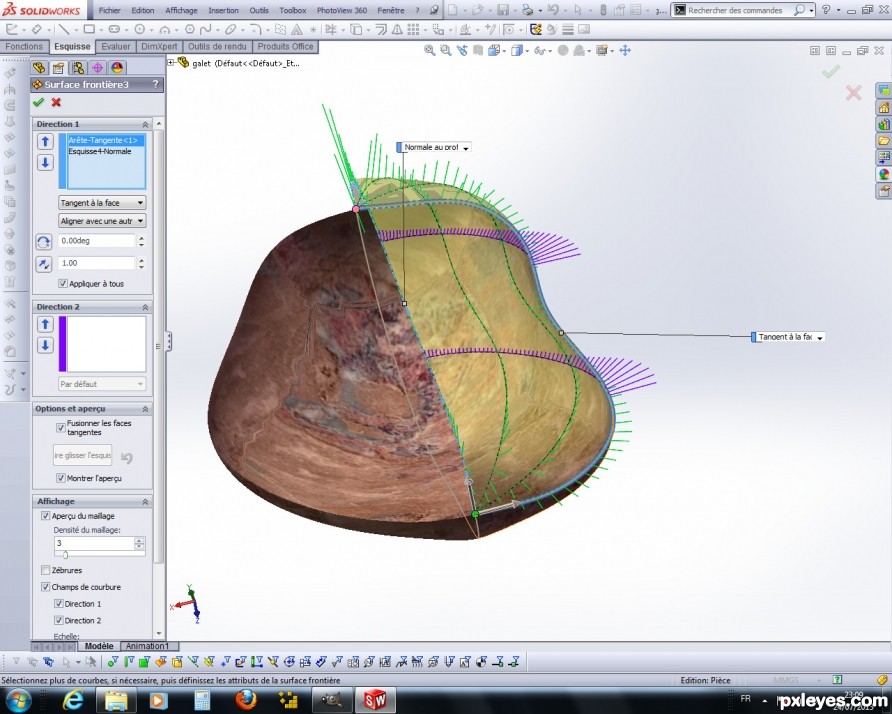
Task: Select the Circle sketch tool
Action: (x=139, y=29)
